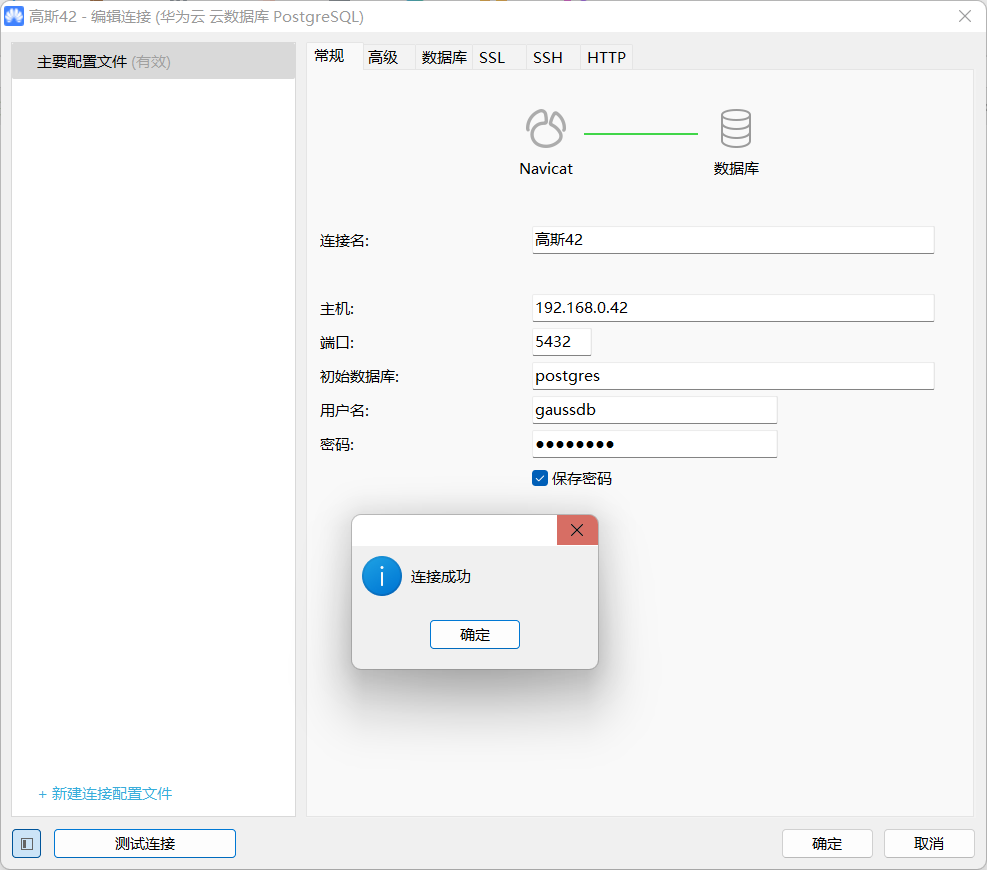Click the 取消 button
Image resolution: width=987 pixels, height=870 pixels.
929,844
